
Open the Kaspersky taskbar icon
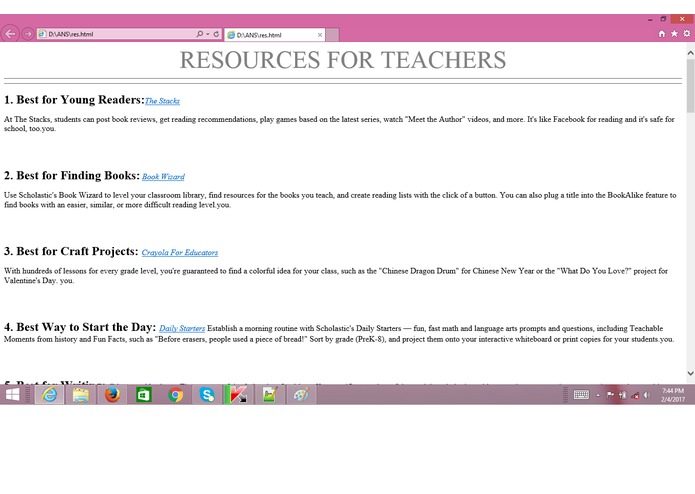coord(238,394)
